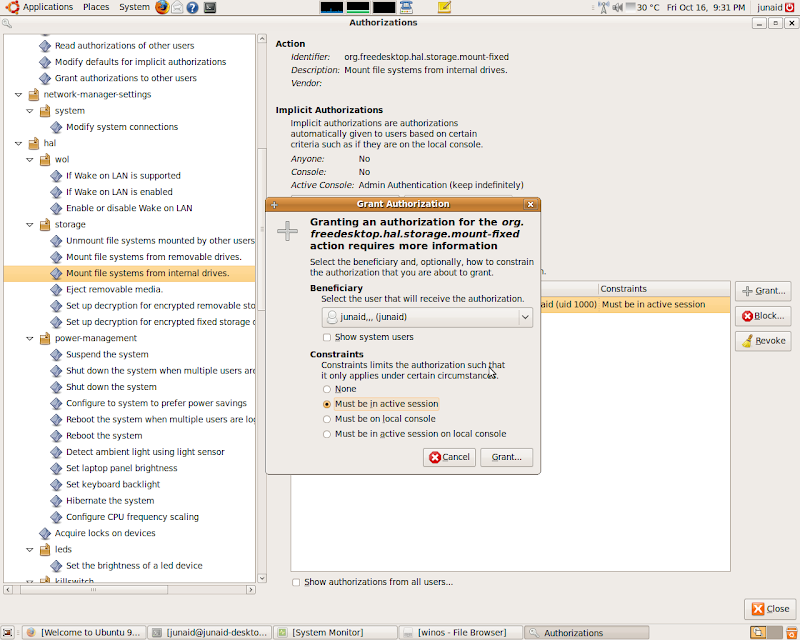Click the Ubuntu logo in top panel
The width and height of the screenshot is (800, 640).
[12, 7]
